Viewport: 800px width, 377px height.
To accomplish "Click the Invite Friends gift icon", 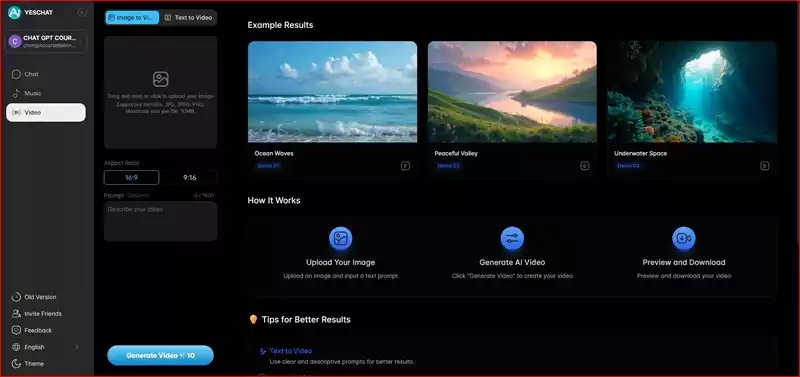I will 16,314.
